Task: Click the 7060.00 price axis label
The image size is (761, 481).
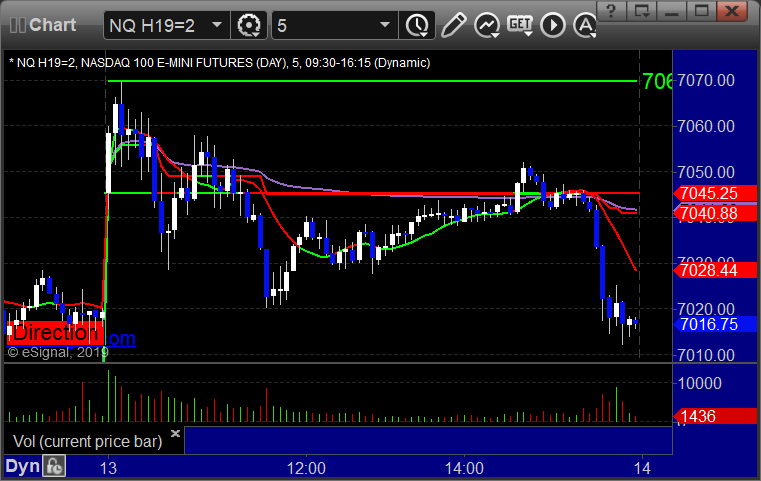Action: point(706,126)
